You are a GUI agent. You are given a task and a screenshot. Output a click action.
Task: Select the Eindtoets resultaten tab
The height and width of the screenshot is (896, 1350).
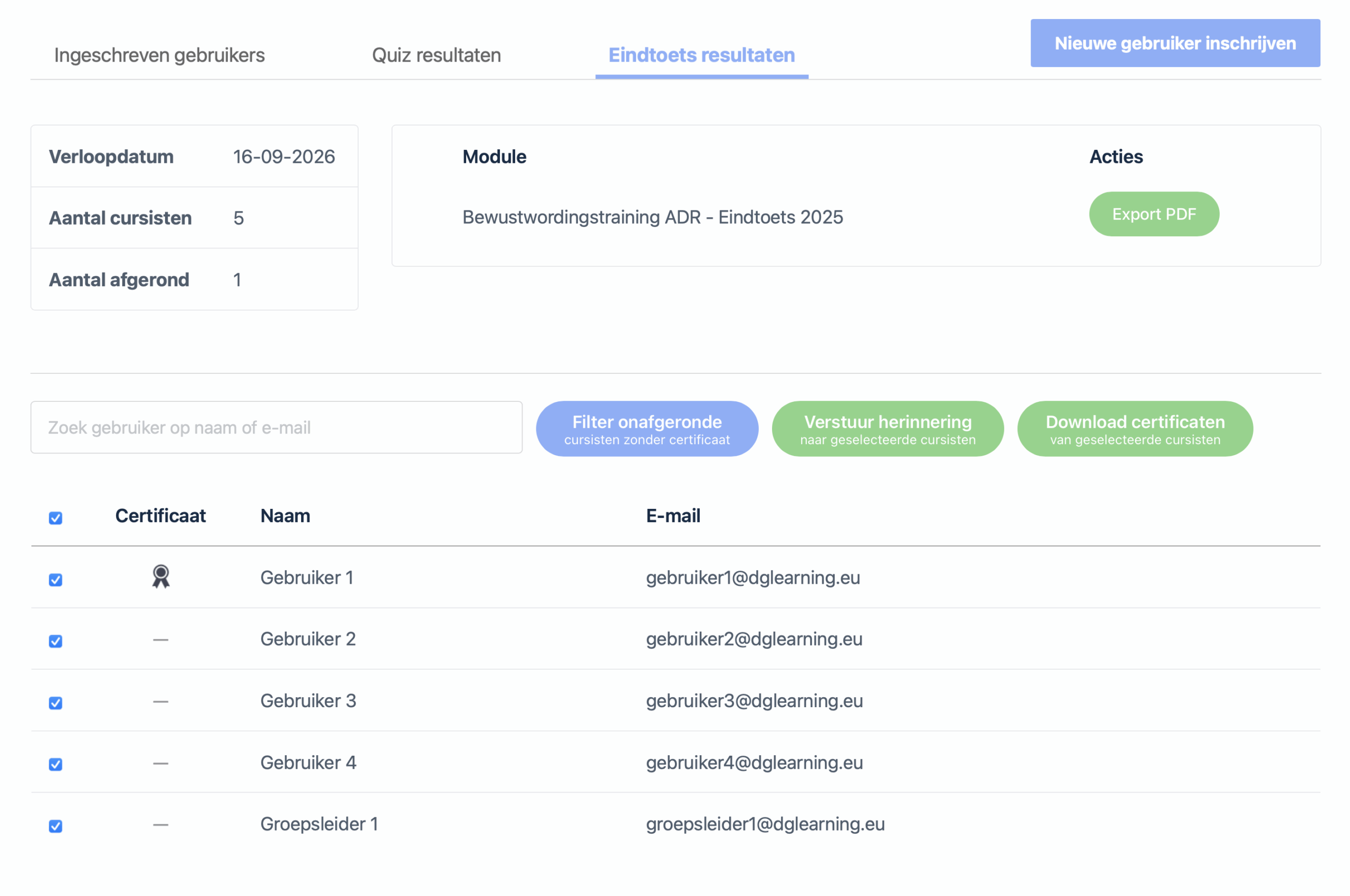701,55
